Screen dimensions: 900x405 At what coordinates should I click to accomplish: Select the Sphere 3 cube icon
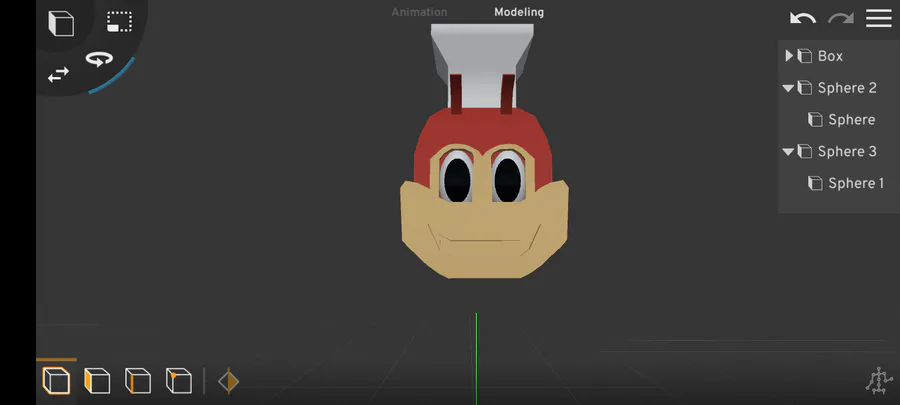pos(805,151)
